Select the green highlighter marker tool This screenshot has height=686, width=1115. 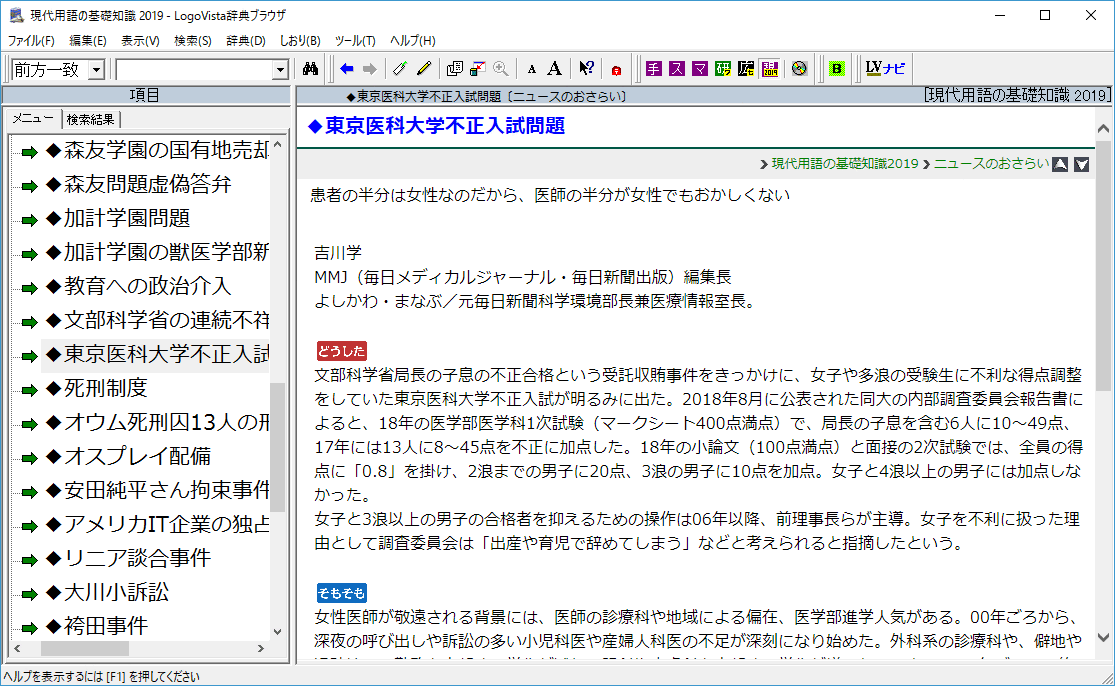coord(400,69)
